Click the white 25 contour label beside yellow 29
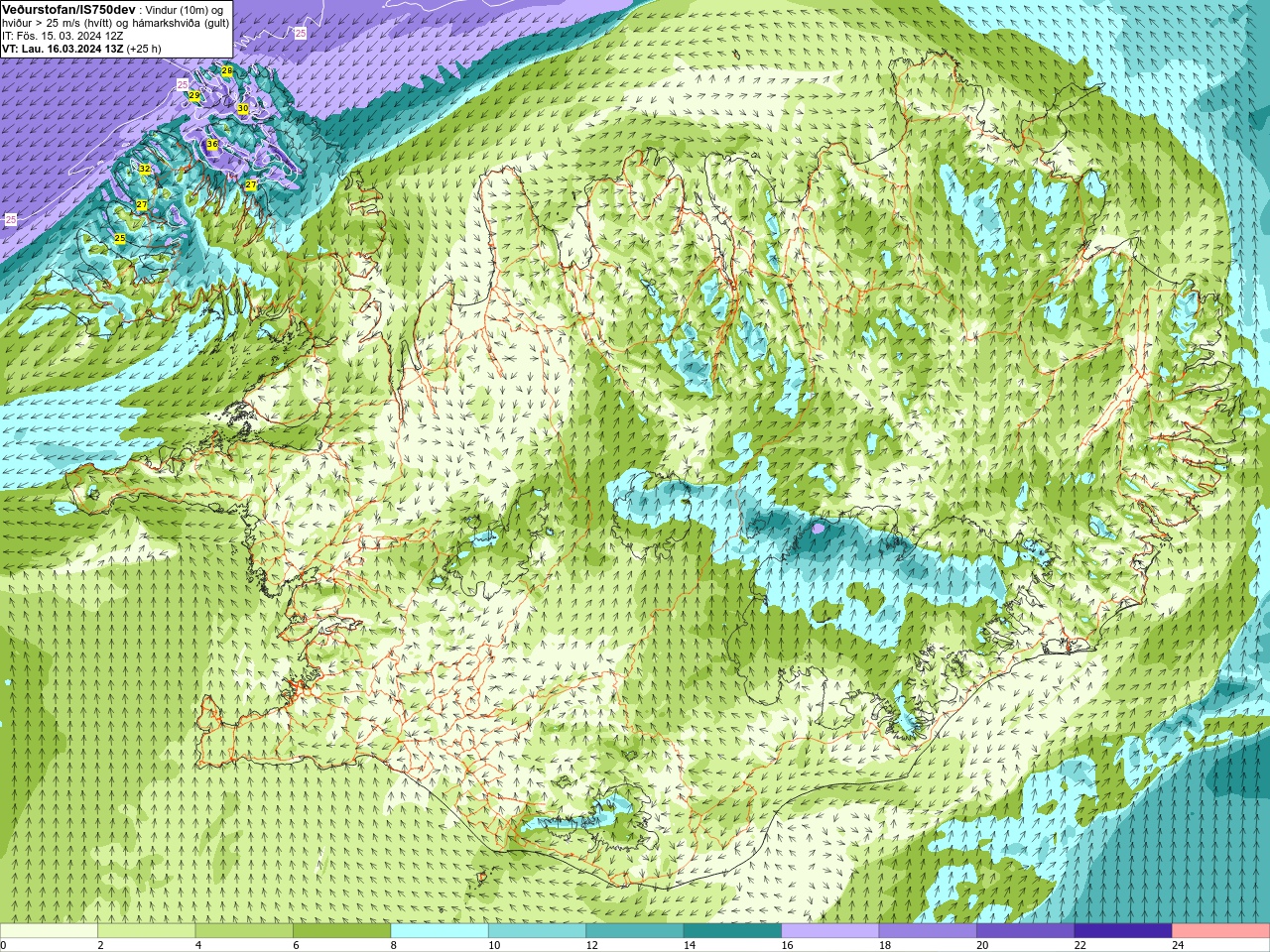The height and width of the screenshot is (952, 1270). [x=183, y=85]
